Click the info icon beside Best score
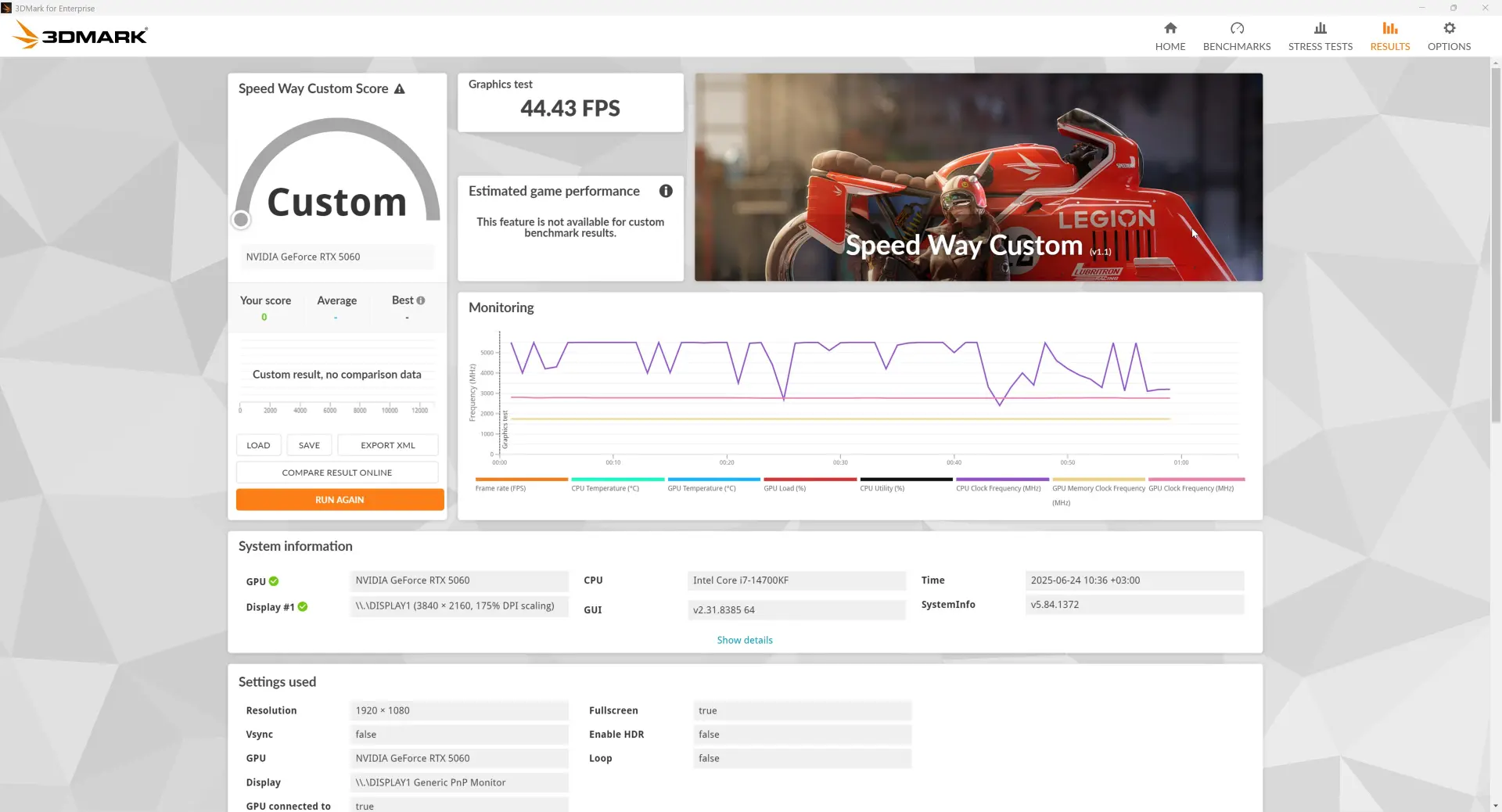Viewport: 1502px width, 812px height. 421,300
